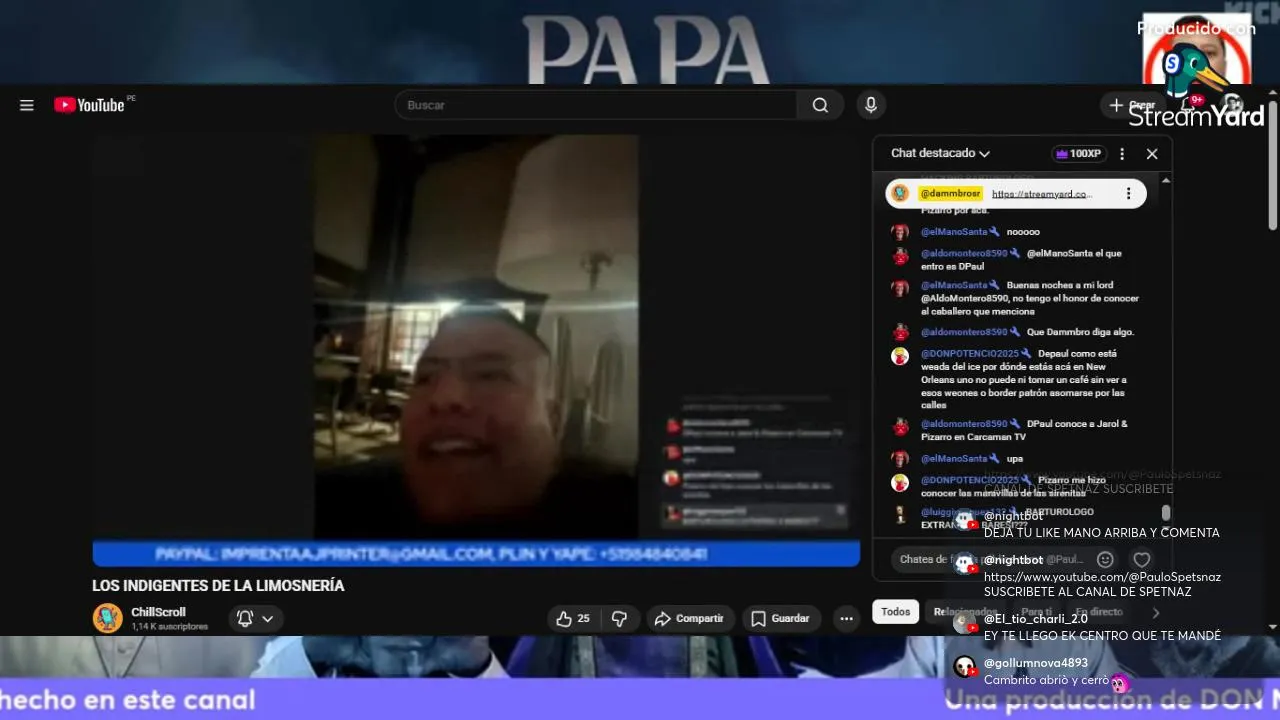The width and height of the screenshot is (1280, 720).
Task: Select the Para ti filter chip
Action: pyautogui.click(x=1036, y=612)
